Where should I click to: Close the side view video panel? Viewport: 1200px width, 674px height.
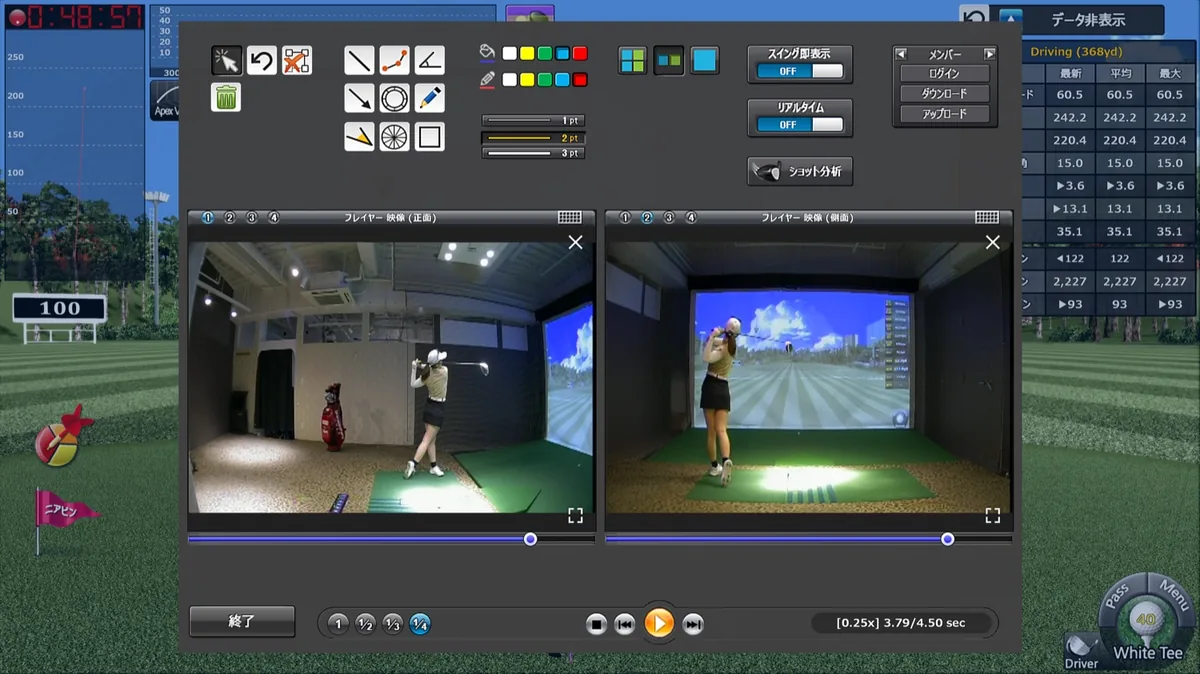click(x=992, y=242)
